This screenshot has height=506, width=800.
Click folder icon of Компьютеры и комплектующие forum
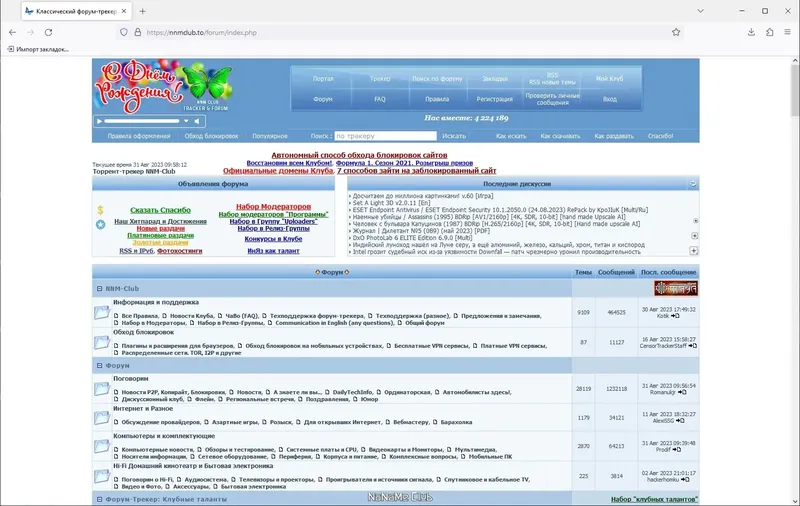(102, 446)
